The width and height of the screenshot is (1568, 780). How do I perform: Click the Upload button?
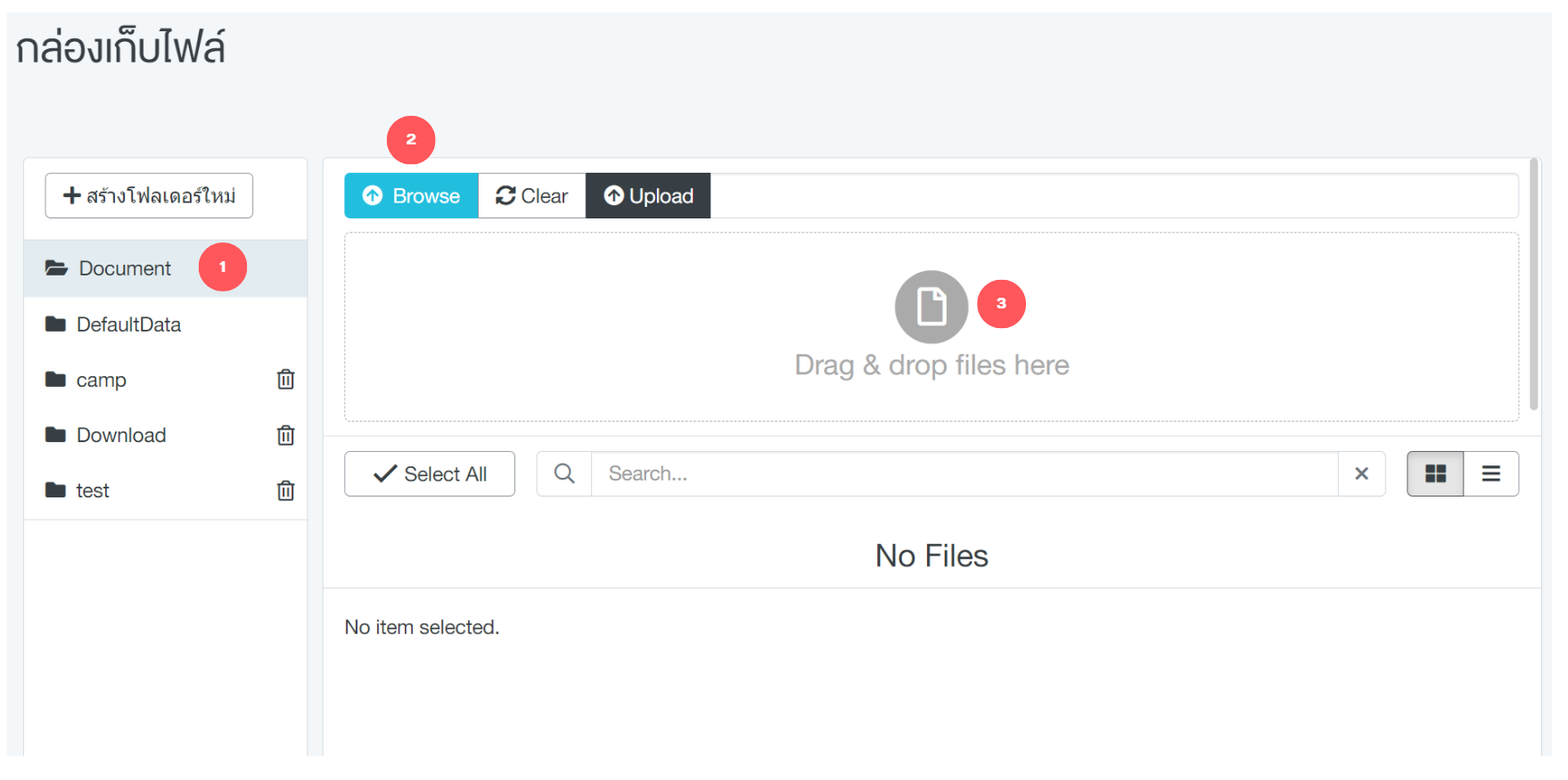click(x=648, y=196)
